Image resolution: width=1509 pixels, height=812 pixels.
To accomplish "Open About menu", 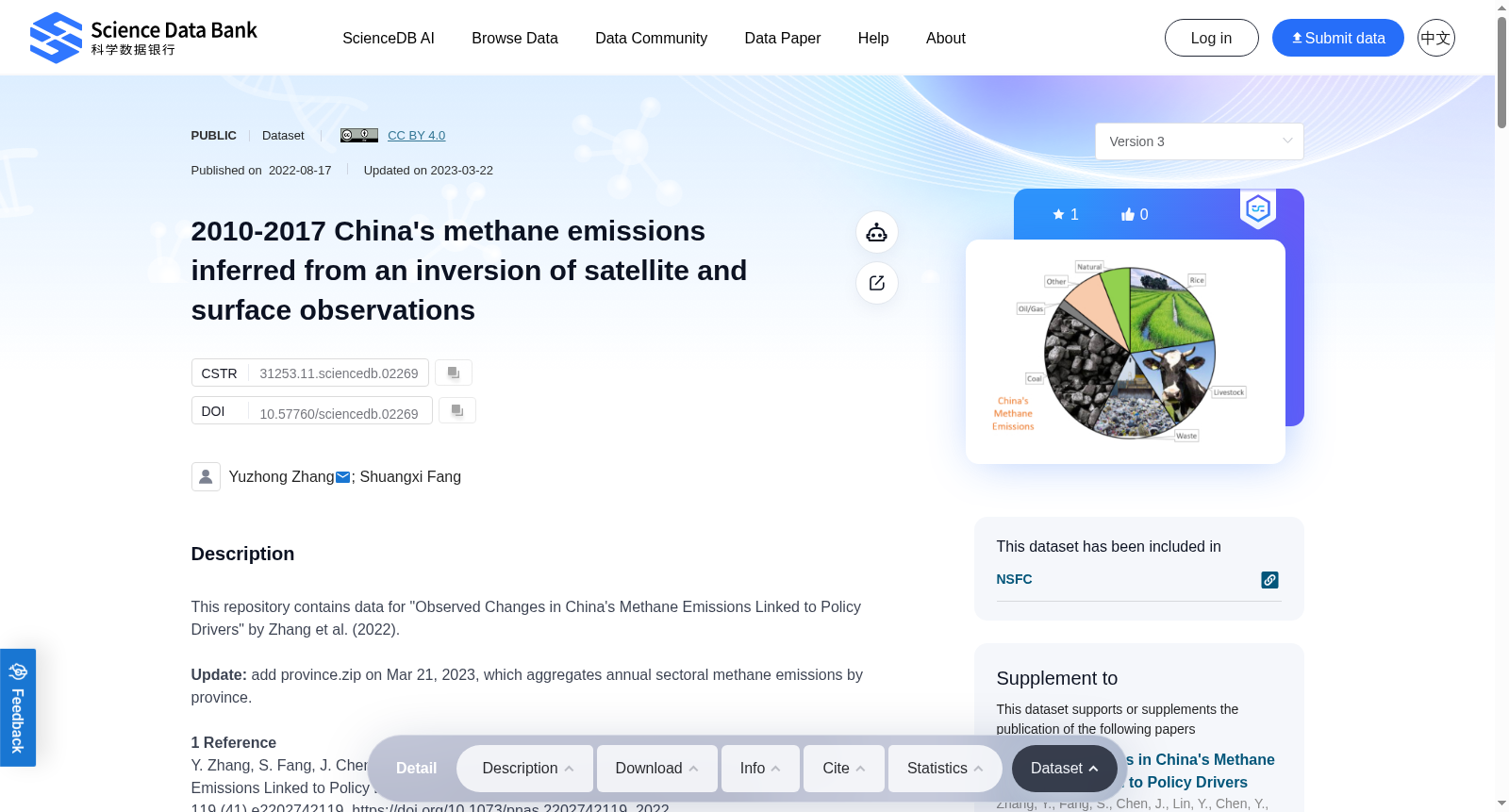I will click(x=946, y=38).
